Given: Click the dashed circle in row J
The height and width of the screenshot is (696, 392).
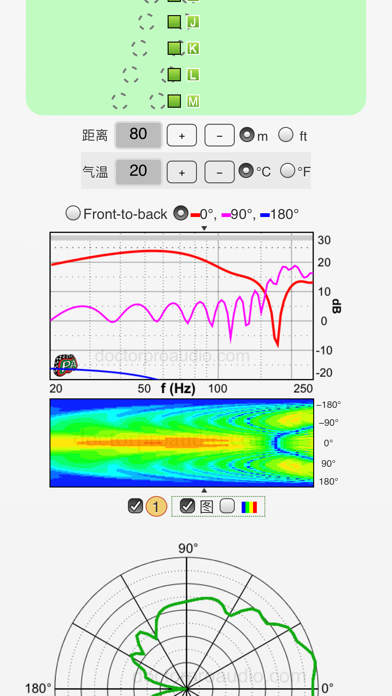Looking at the screenshot, I should tap(147, 22).
